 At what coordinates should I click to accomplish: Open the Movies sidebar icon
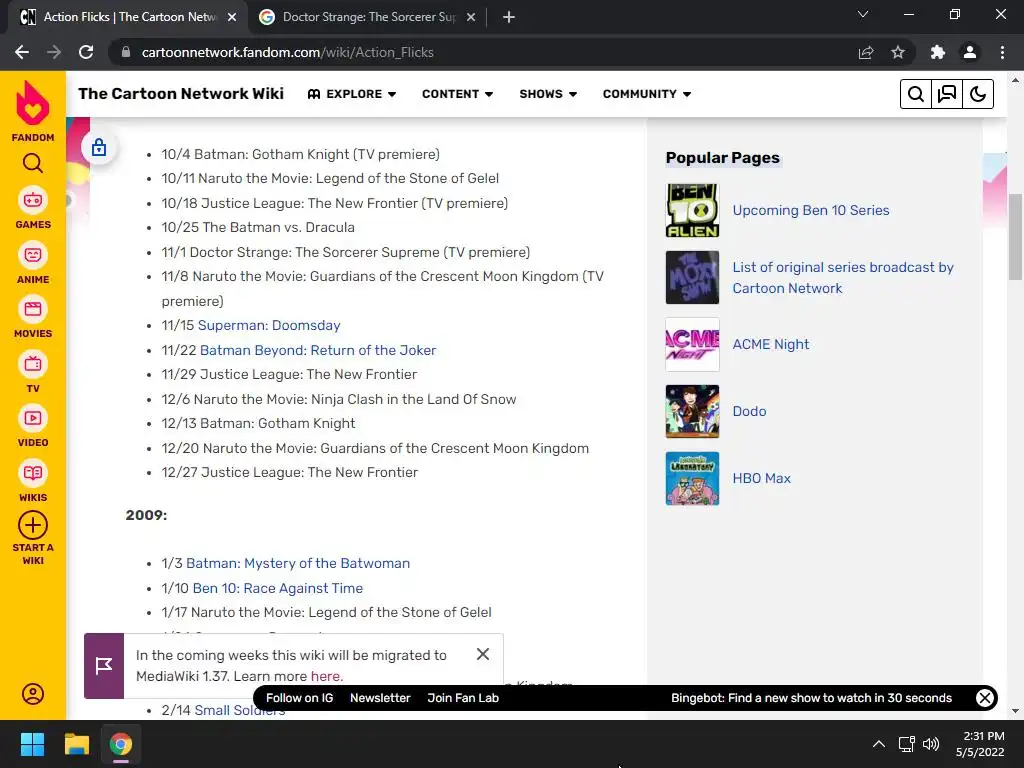click(33, 309)
